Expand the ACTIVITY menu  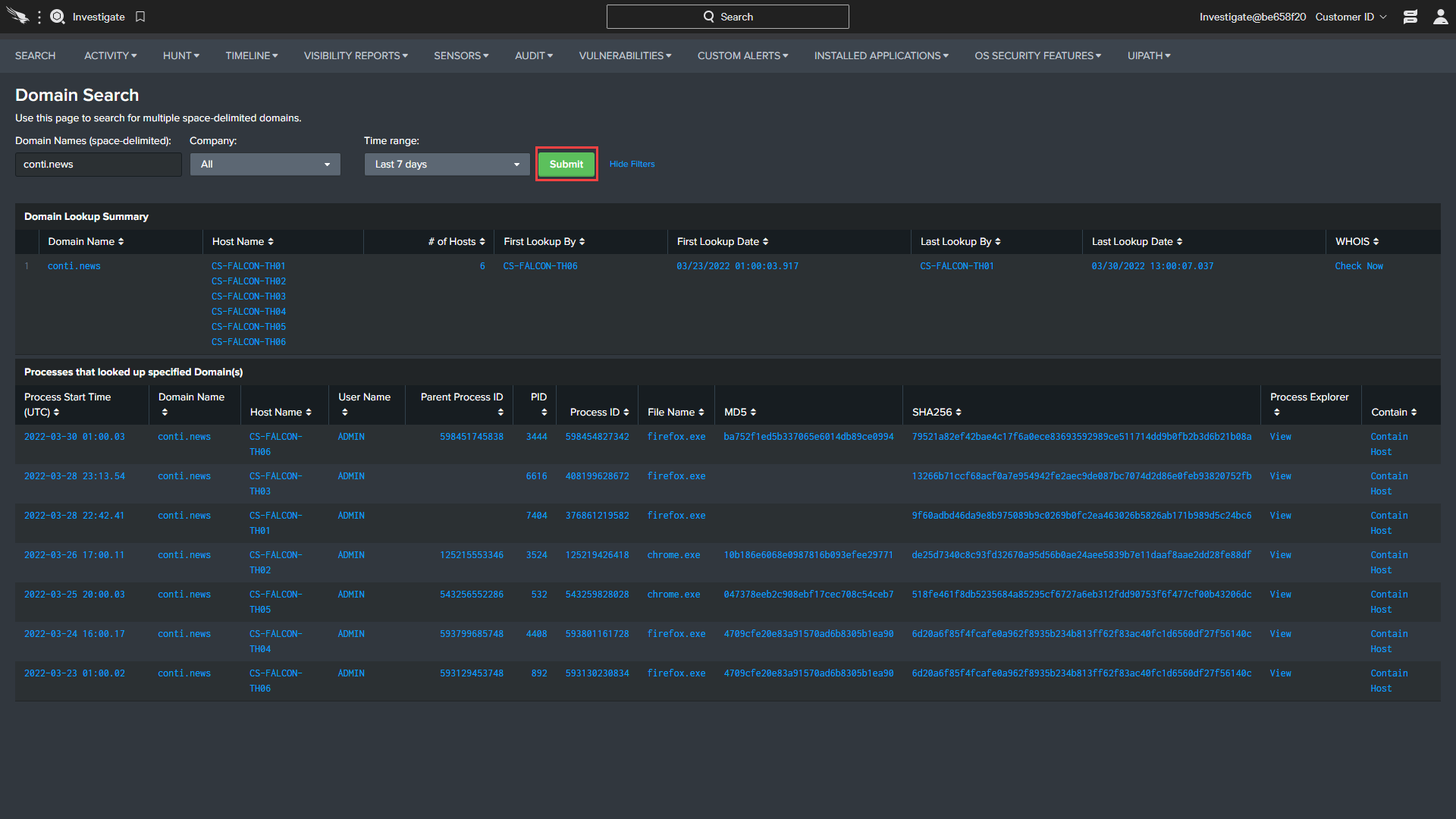tap(111, 55)
